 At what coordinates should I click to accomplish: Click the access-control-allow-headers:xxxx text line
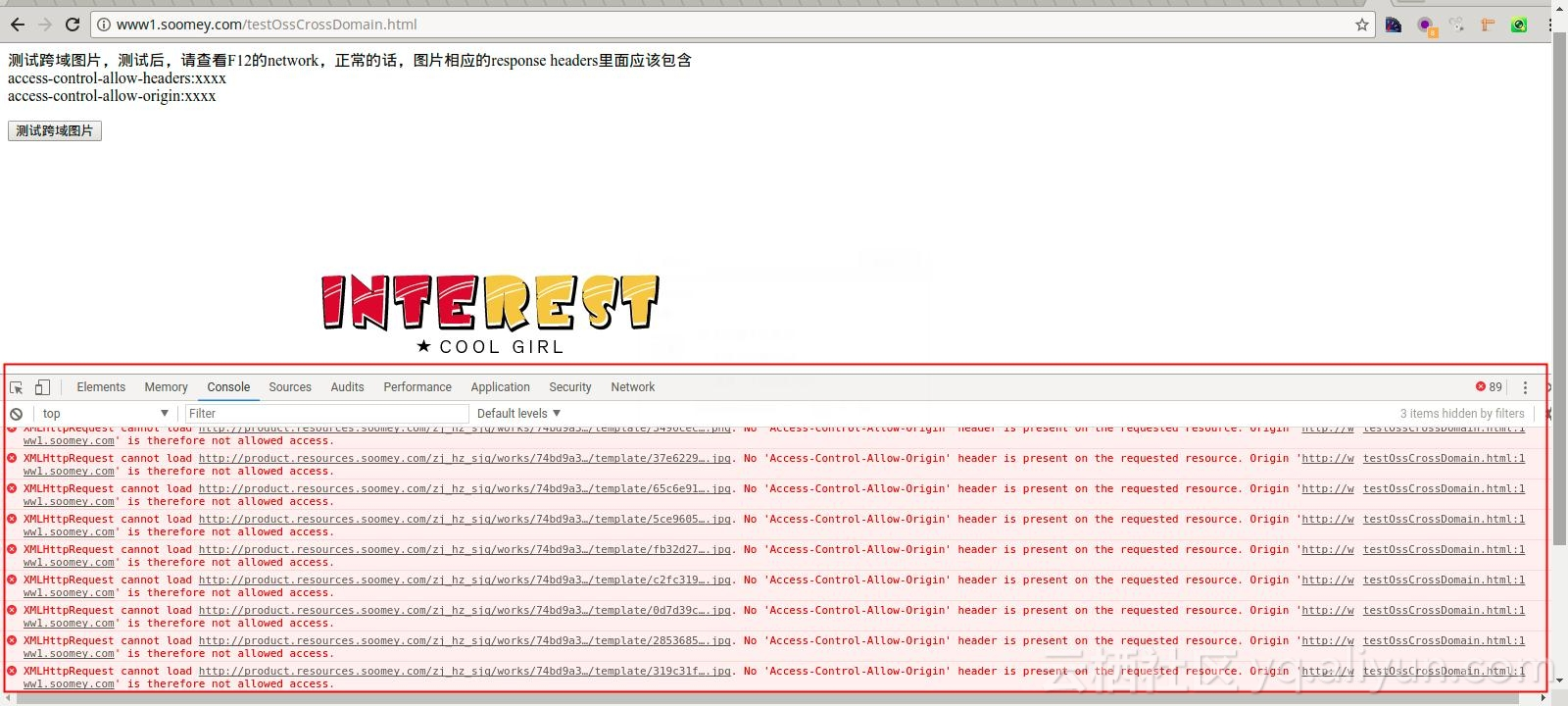(117, 78)
